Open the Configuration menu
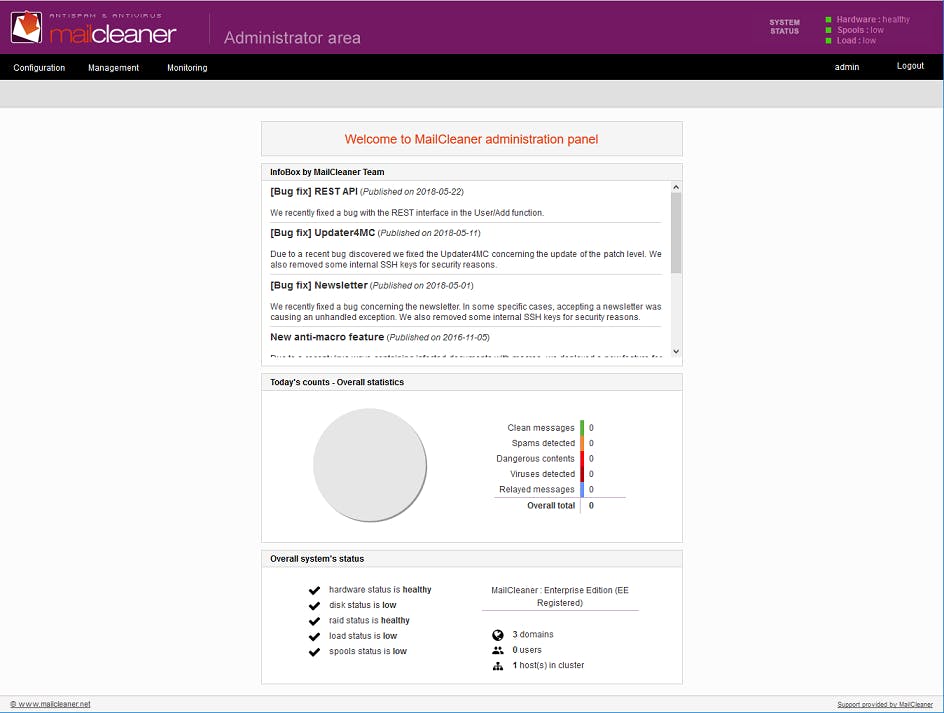Image resolution: width=944 pixels, height=713 pixels. click(x=39, y=67)
